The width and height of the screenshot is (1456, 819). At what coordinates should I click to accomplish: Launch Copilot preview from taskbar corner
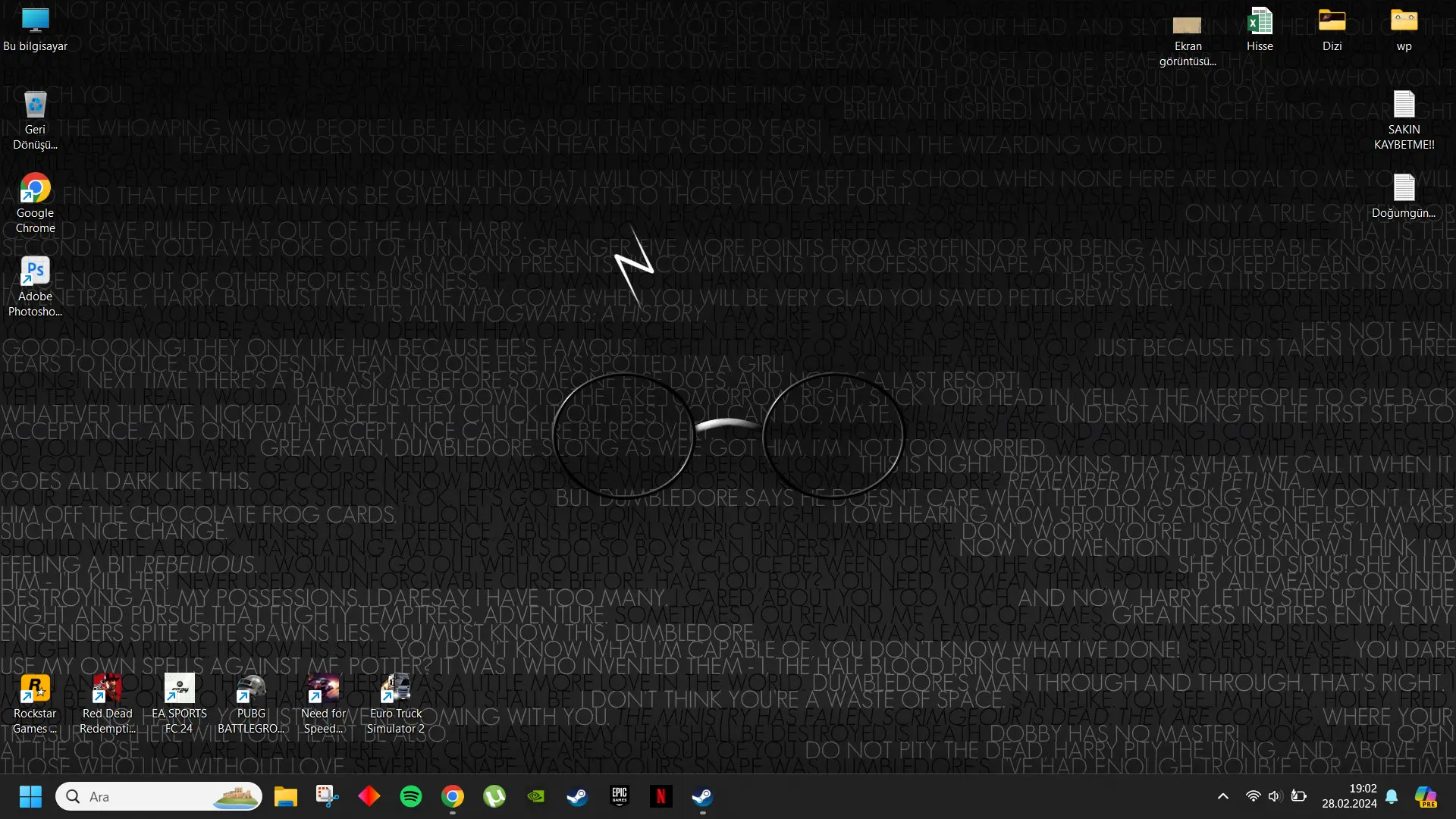pos(1426,796)
